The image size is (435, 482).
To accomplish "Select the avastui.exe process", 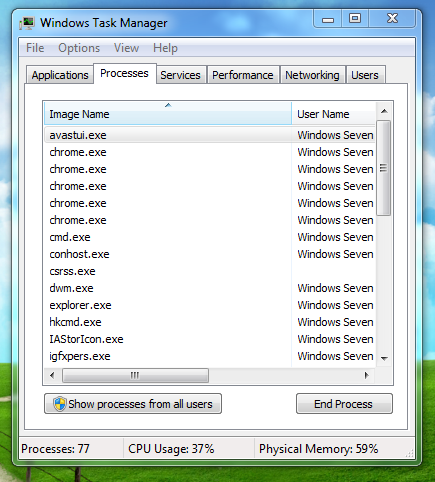I will 210,135.
